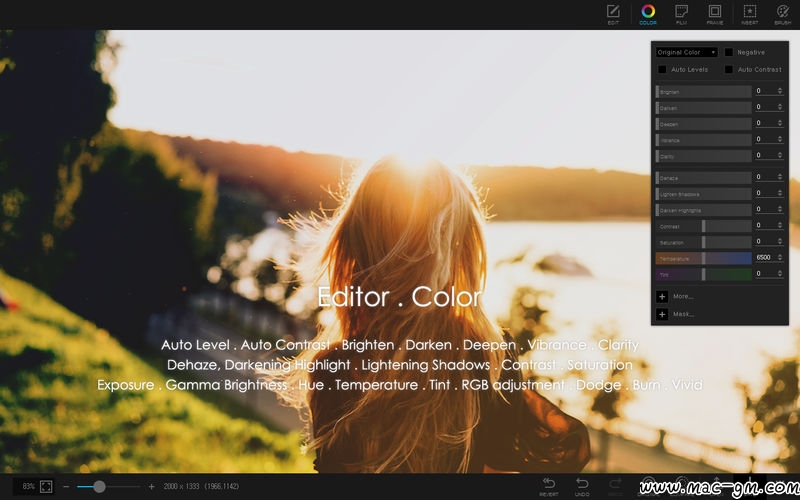Click the Lighten Shadows slider
The width and height of the screenshot is (800, 500).
703,194
